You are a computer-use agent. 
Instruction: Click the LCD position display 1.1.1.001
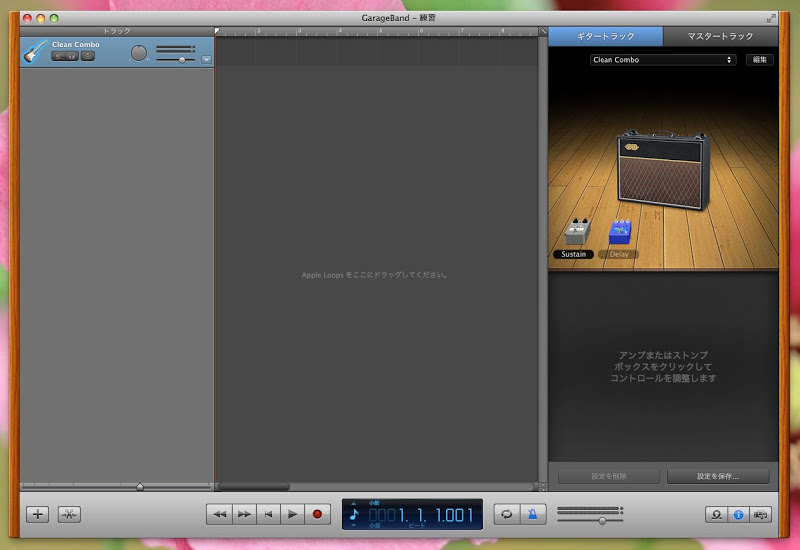420,515
